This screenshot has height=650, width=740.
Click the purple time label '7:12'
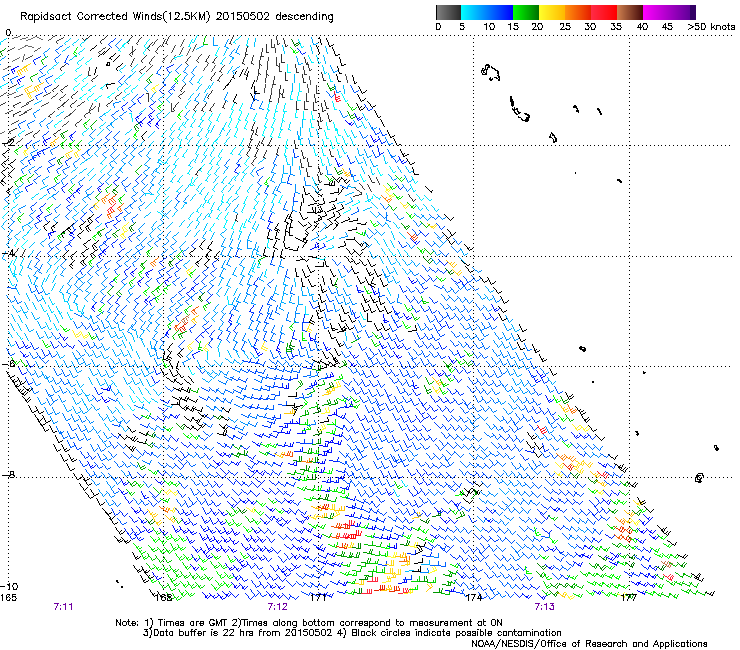278,607
